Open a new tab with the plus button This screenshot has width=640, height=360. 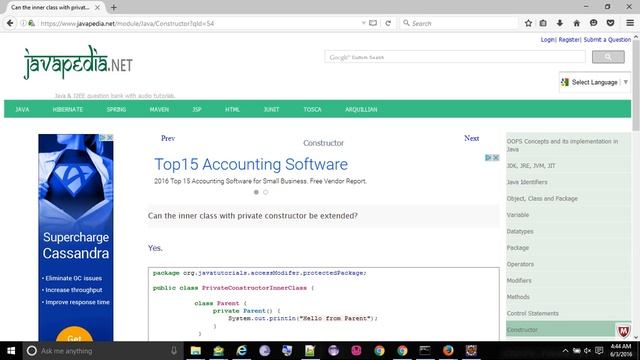(x=113, y=7)
